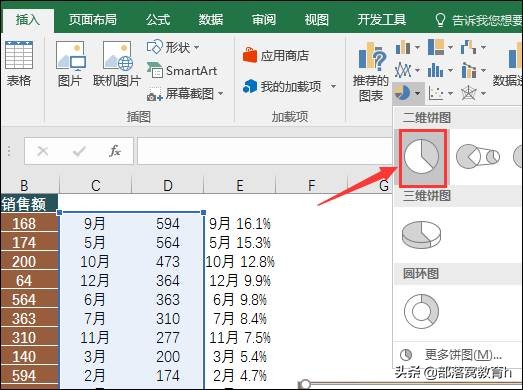This screenshot has width=523, height=390.
Task: Select column C header
Action: pyautogui.click(x=96, y=185)
